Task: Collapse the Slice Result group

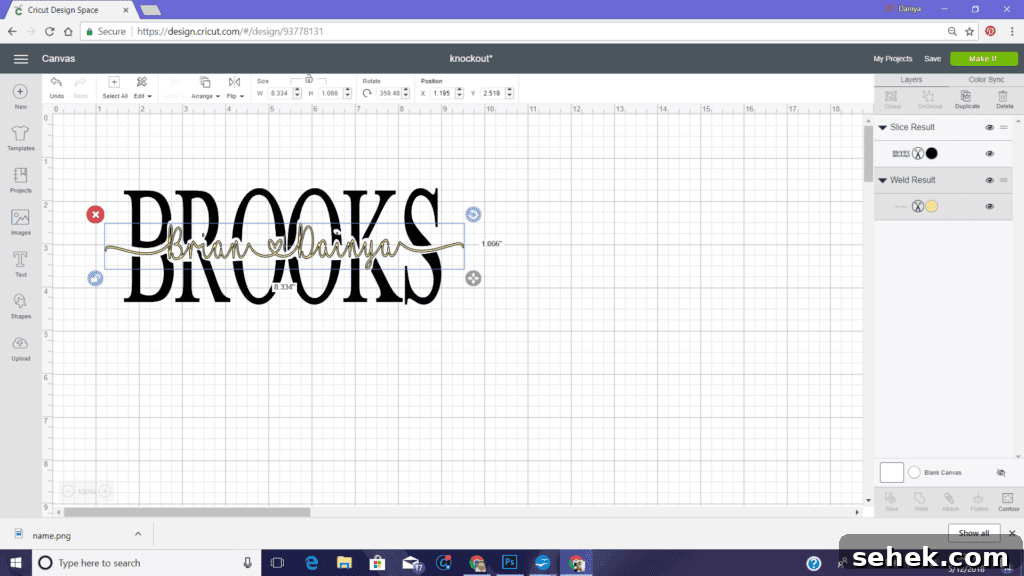Action: [x=882, y=128]
